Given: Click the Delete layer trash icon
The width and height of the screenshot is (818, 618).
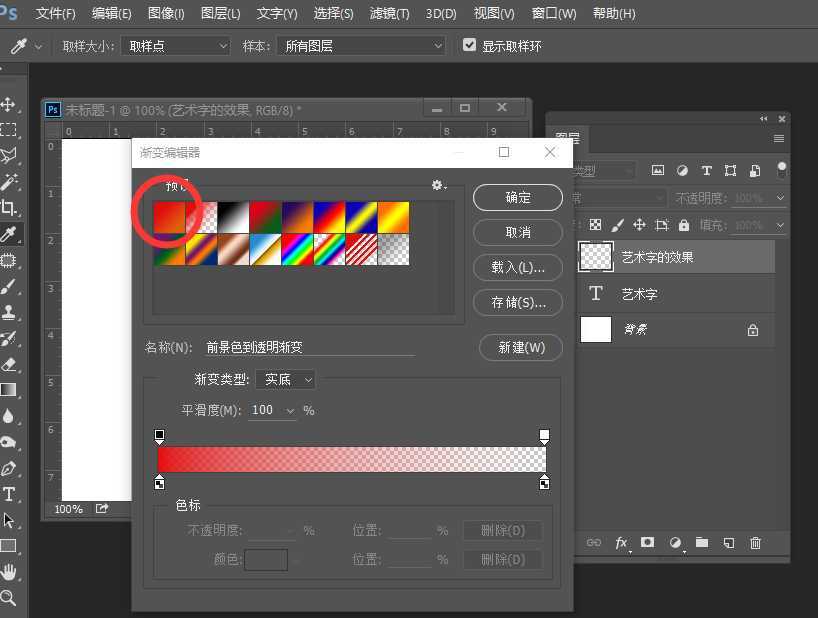Looking at the screenshot, I should (x=756, y=543).
